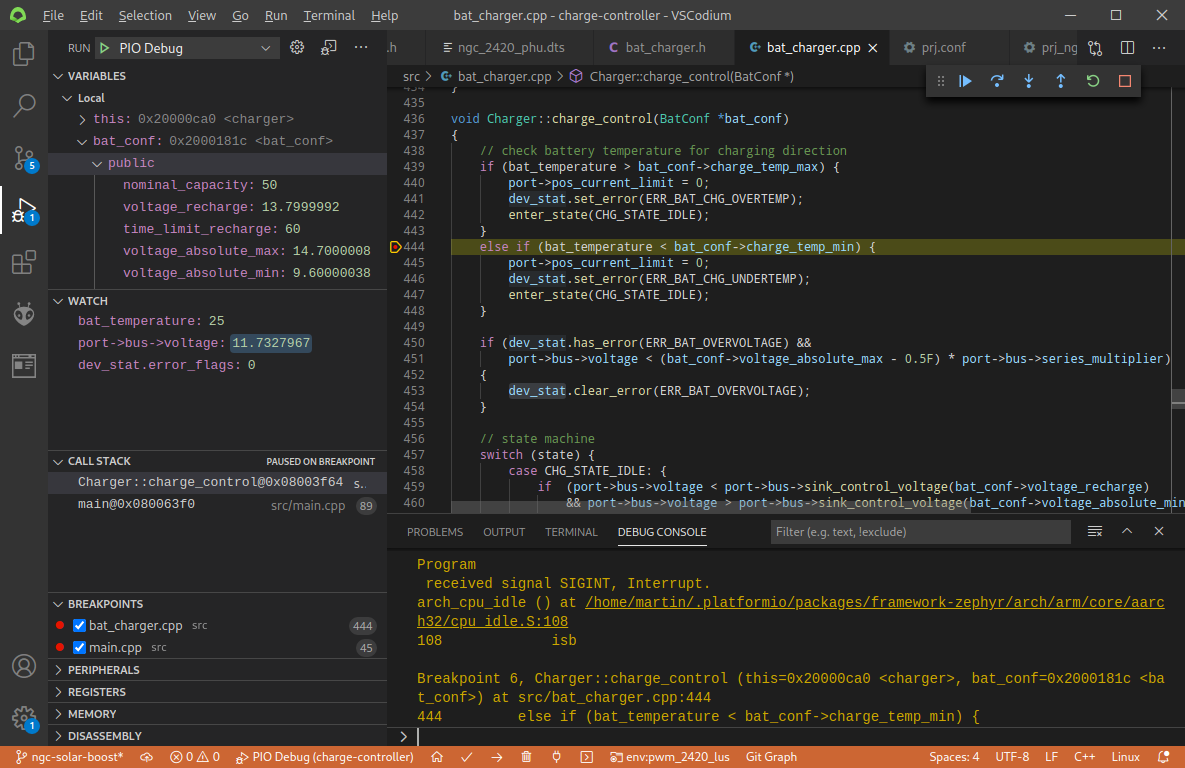
Task: Click PlatformIO serial monitor plug icon
Action: pyautogui.click(x=556, y=757)
